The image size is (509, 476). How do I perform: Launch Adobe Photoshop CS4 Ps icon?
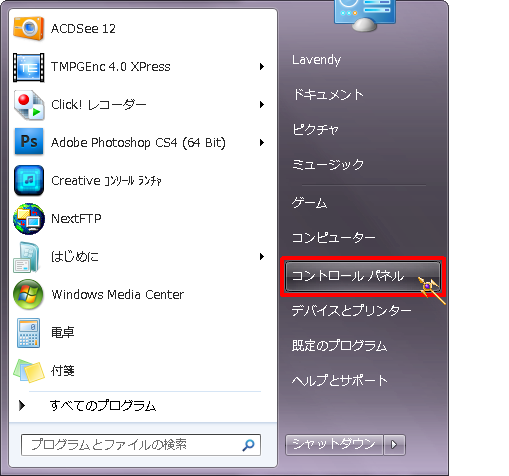(29, 142)
